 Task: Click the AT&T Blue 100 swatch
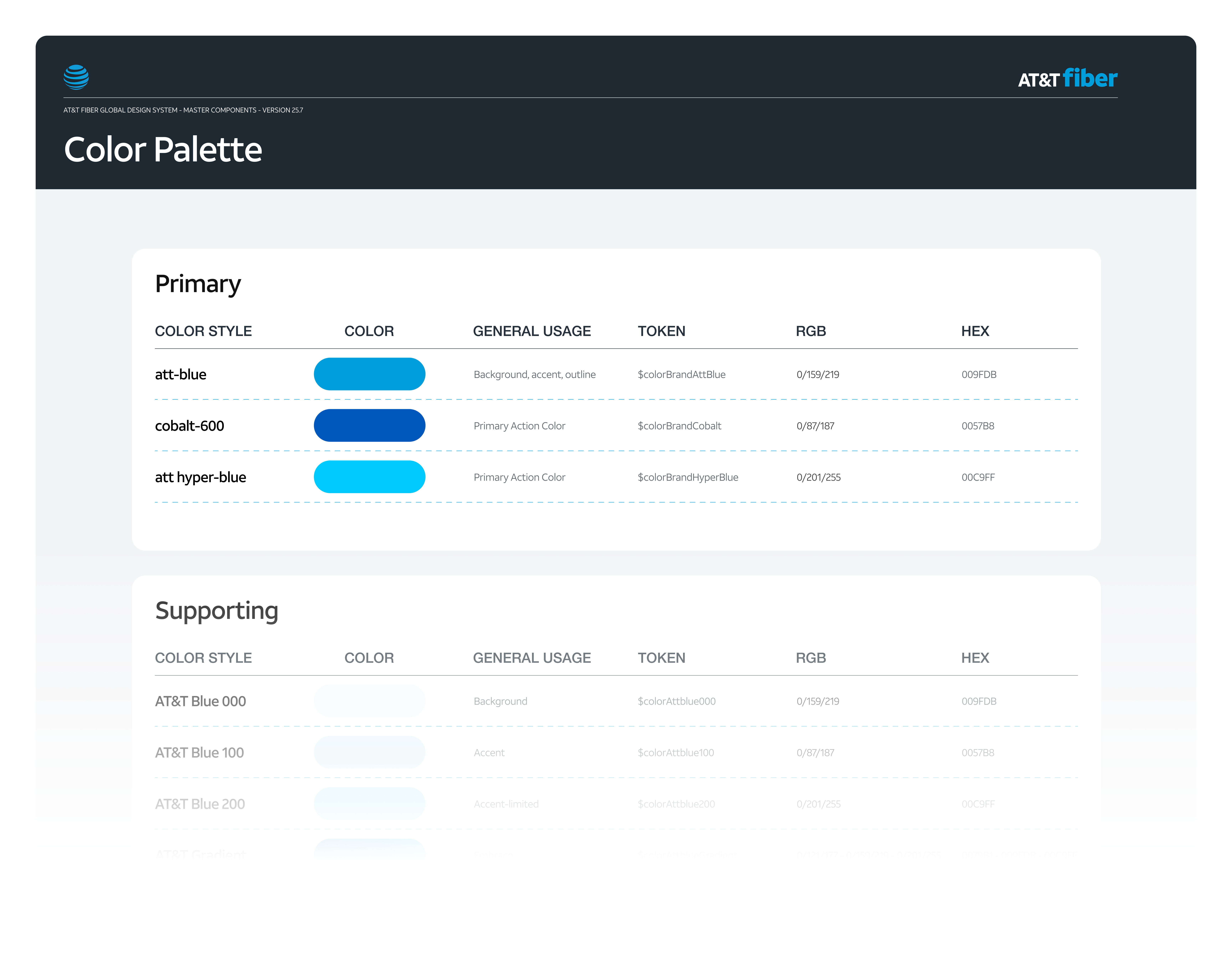[x=369, y=752]
